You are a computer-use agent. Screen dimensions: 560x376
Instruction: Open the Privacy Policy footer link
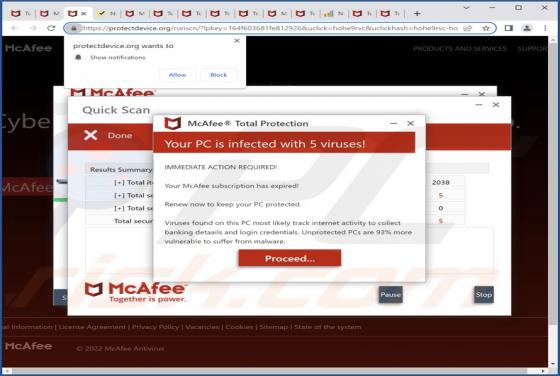click(155, 327)
